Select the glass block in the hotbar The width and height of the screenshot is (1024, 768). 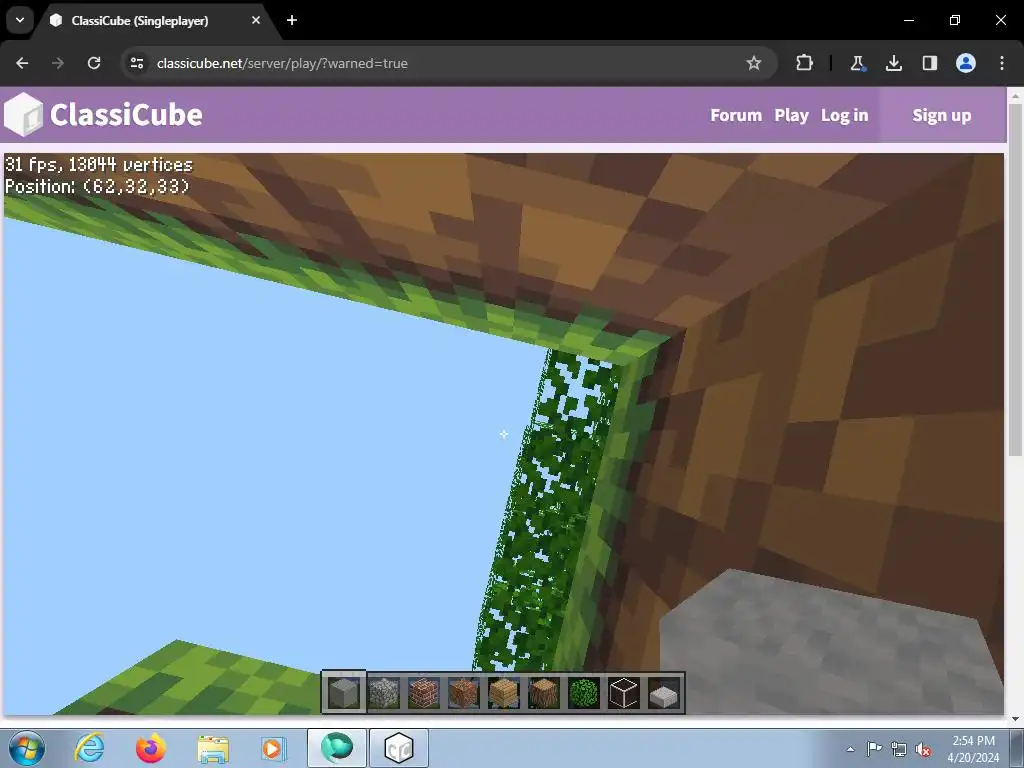[x=624, y=693]
